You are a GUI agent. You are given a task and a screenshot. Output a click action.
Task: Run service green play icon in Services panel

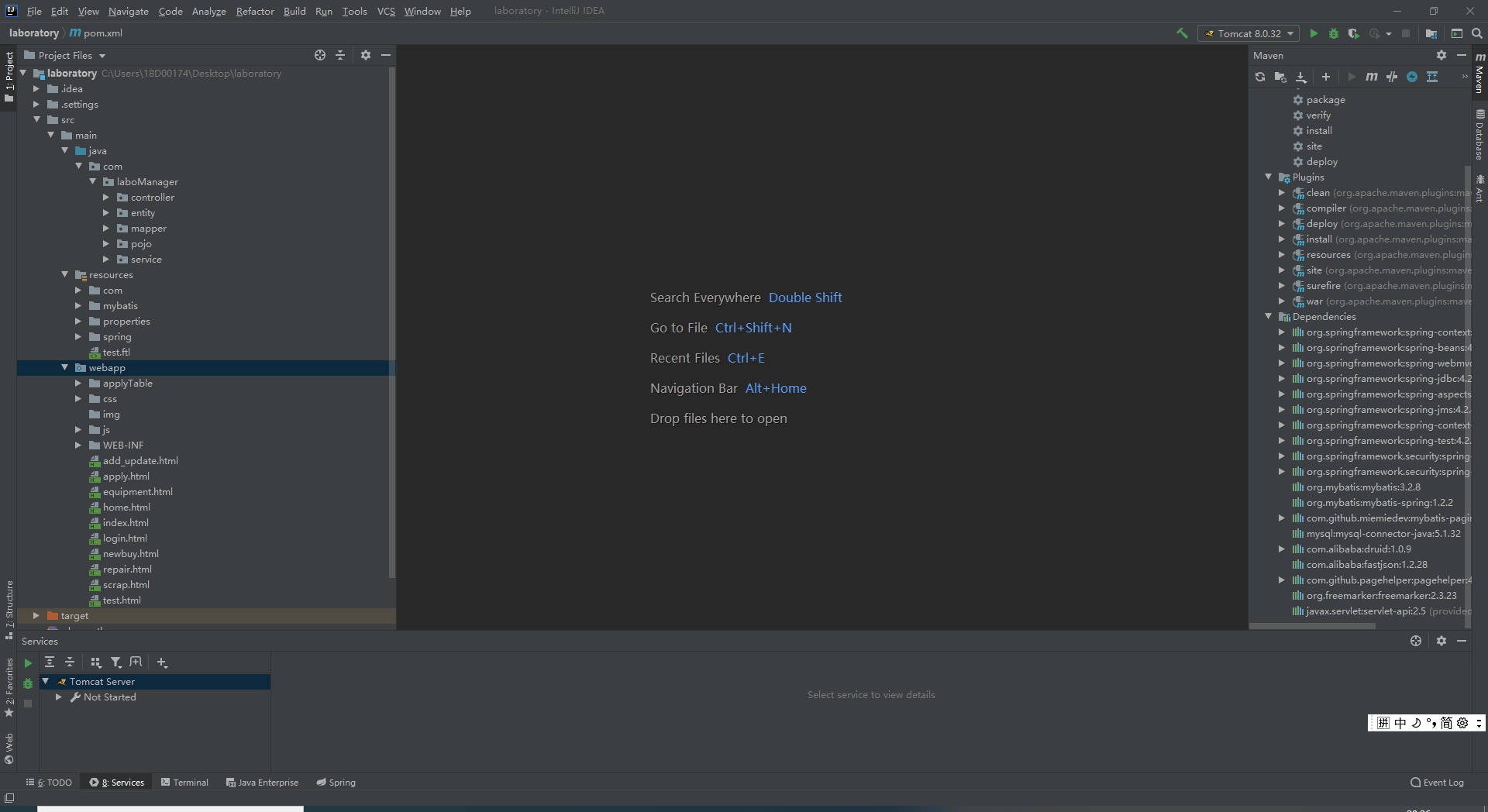(x=28, y=663)
